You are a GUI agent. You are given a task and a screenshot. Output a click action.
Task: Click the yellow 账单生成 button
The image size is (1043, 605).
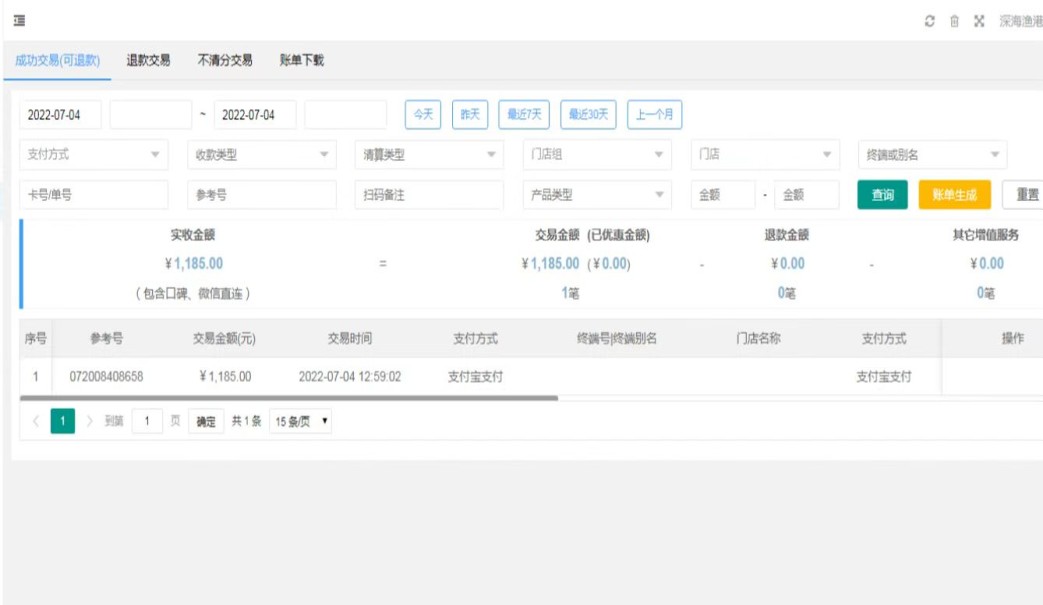coord(954,195)
